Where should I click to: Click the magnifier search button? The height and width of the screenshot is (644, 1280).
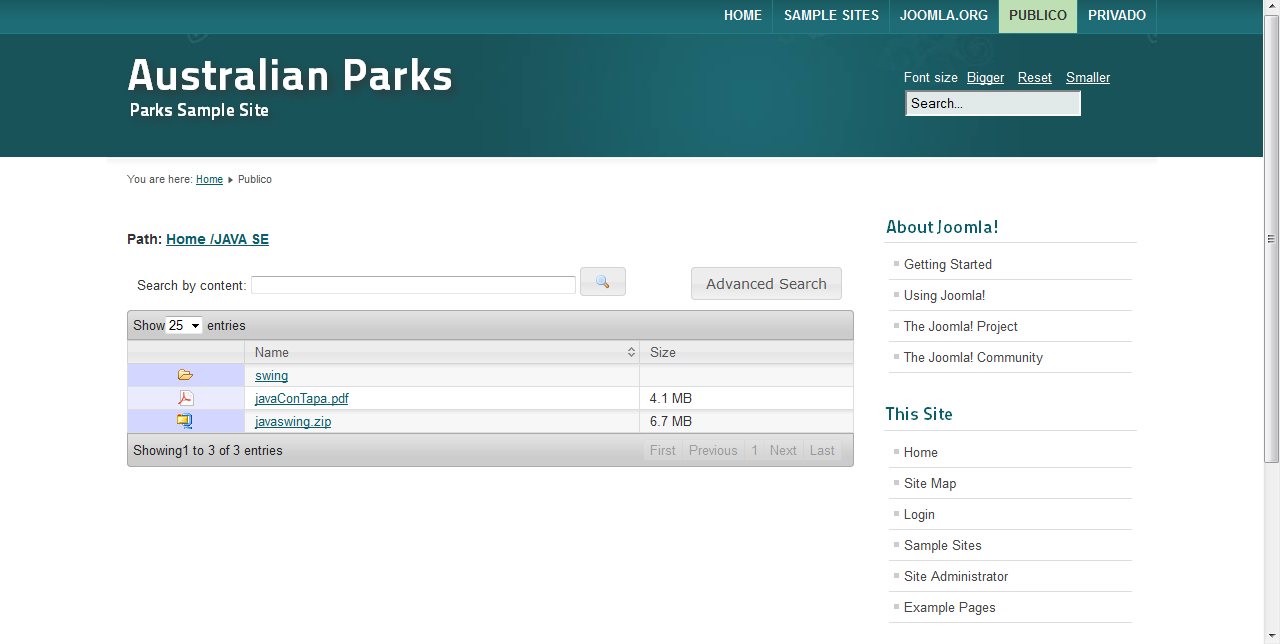tap(603, 282)
